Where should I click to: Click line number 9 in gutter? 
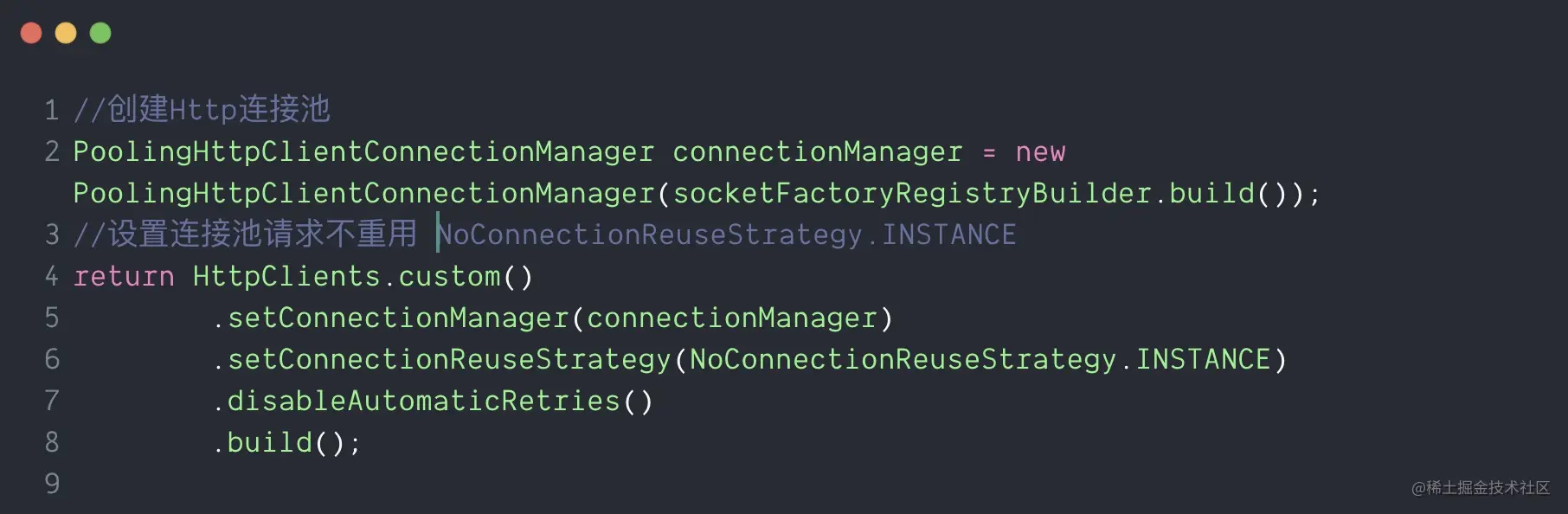coord(52,483)
